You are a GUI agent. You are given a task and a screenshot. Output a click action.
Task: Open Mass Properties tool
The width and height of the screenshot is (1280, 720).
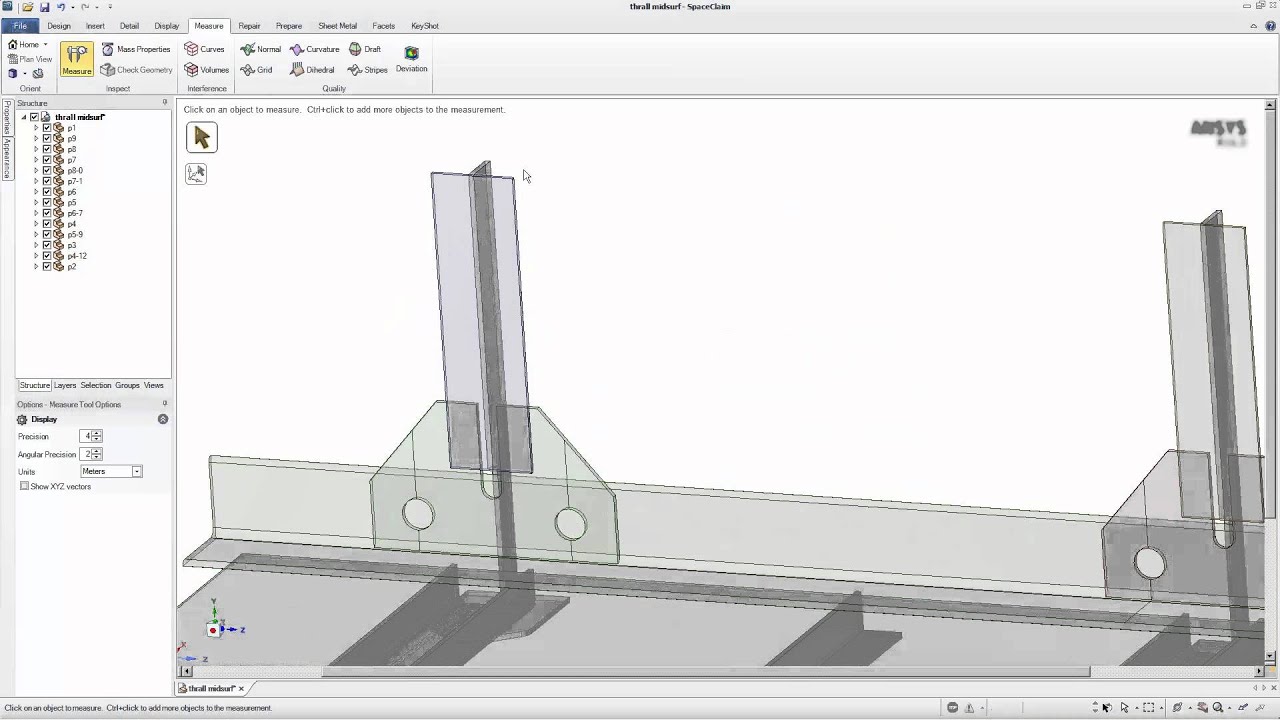[x=136, y=49]
